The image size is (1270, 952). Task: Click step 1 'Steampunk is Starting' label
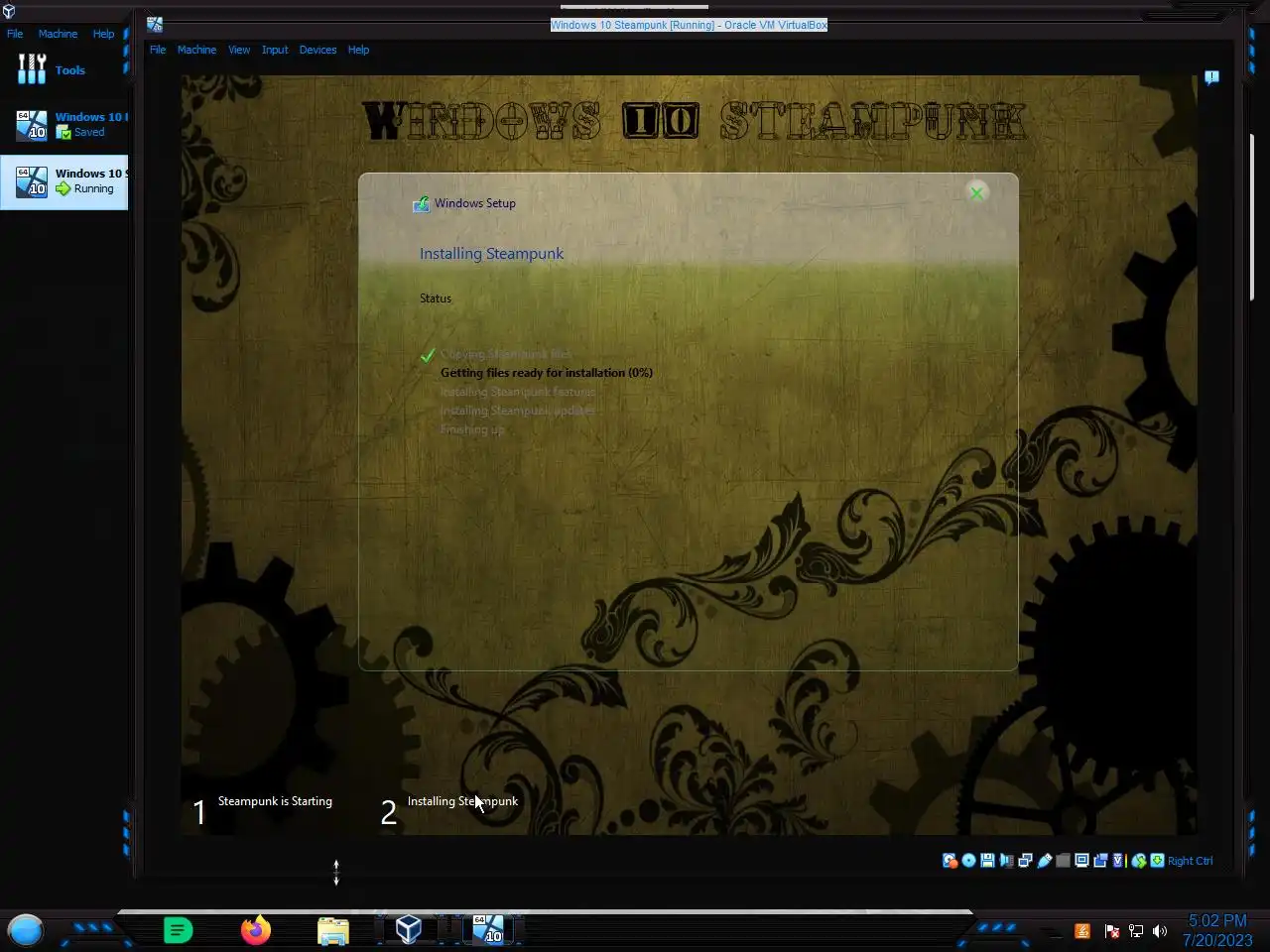(x=275, y=801)
